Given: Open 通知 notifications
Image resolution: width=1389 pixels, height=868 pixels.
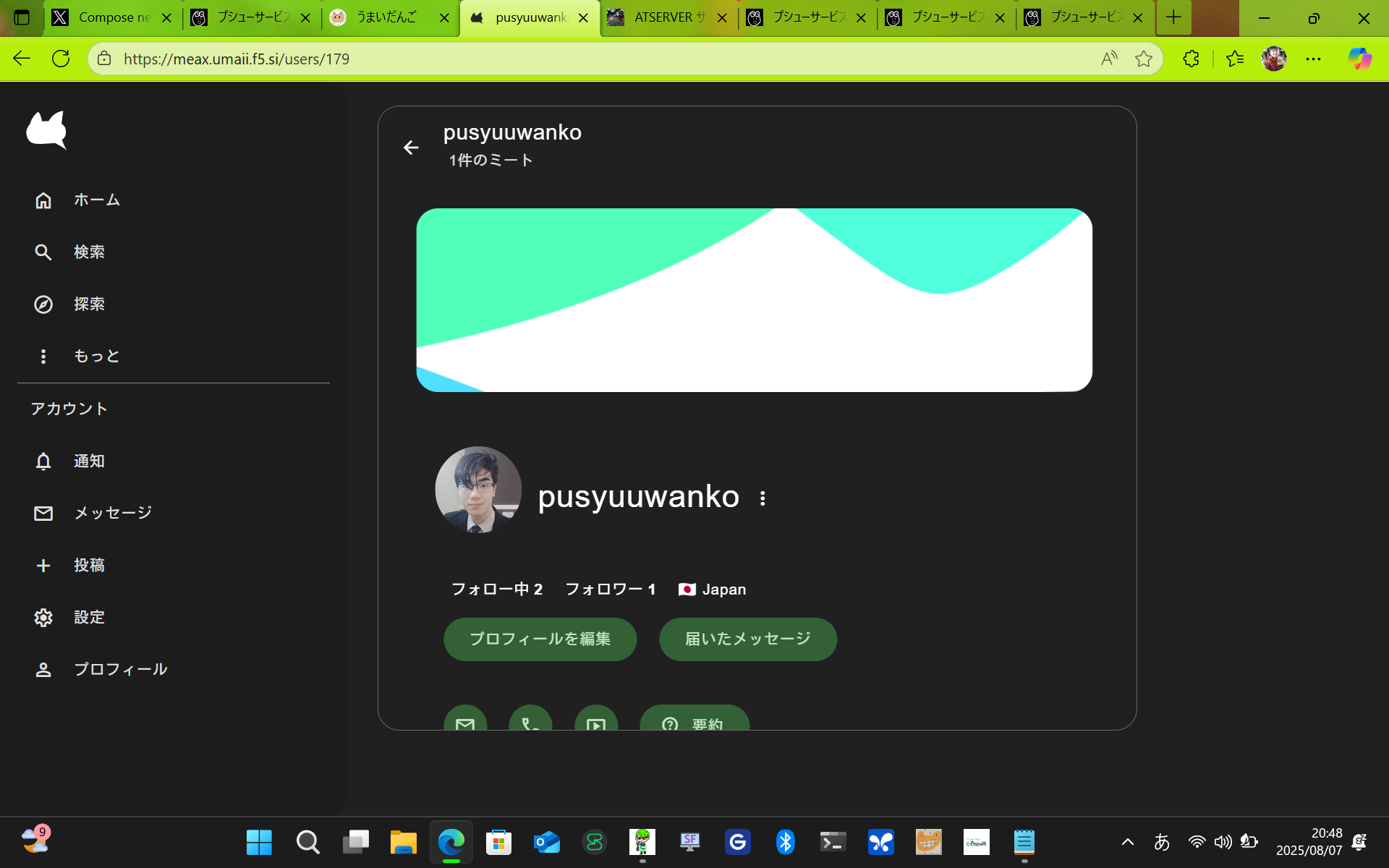Looking at the screenshot, I should point(70,461).
